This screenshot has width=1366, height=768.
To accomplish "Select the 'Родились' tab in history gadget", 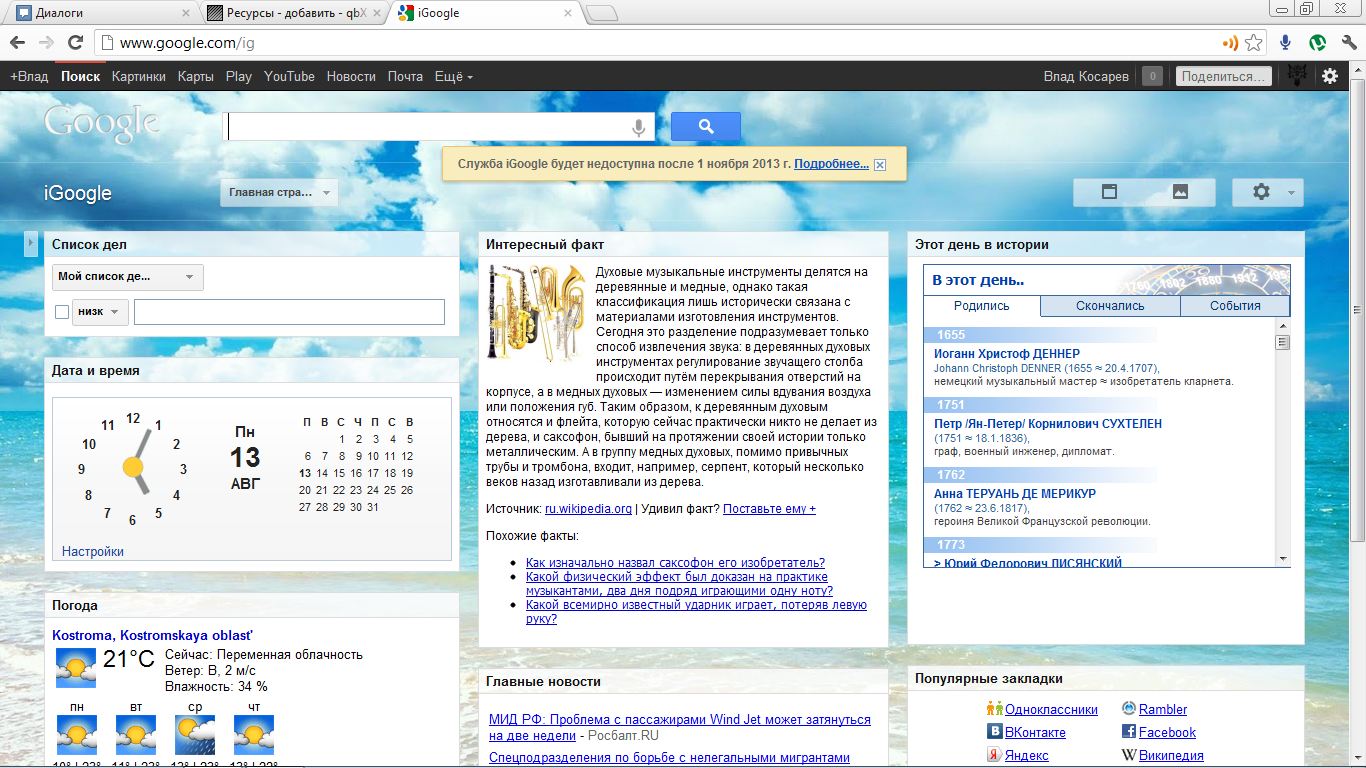I will pos(982,306).
